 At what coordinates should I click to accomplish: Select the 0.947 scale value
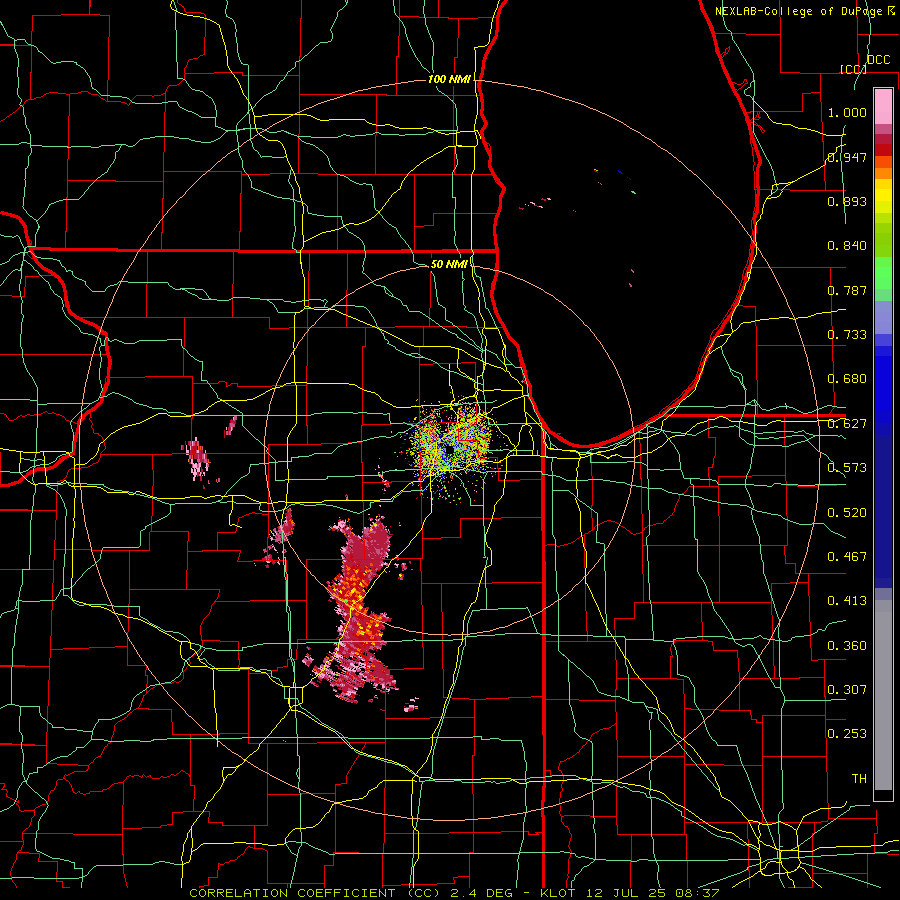click(847, 157)
